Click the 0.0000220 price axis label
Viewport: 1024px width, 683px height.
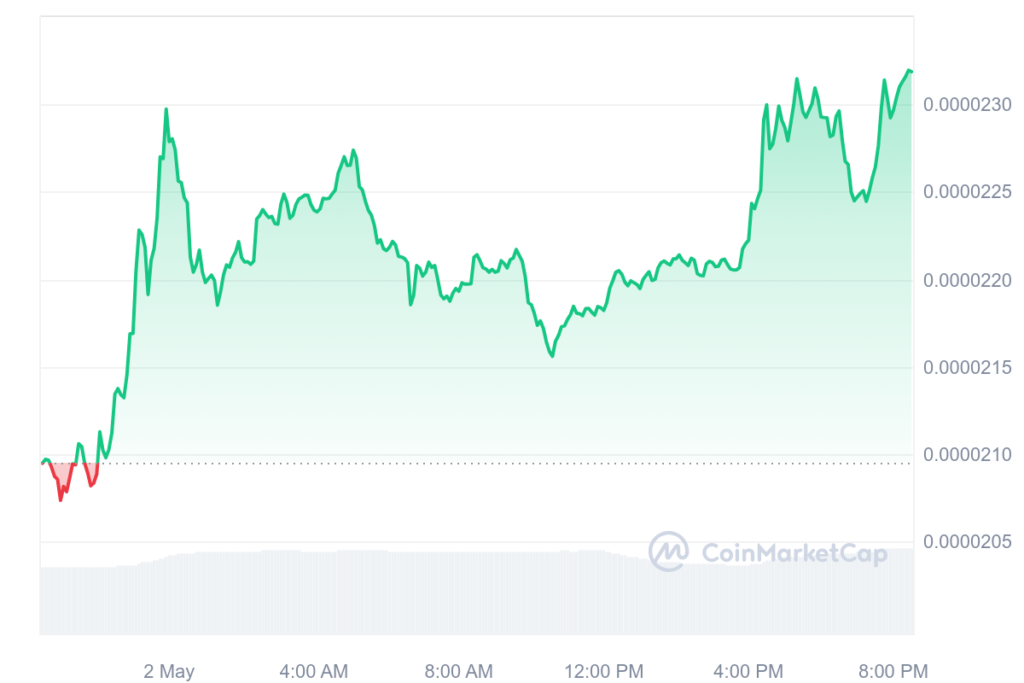click(967, 280)
